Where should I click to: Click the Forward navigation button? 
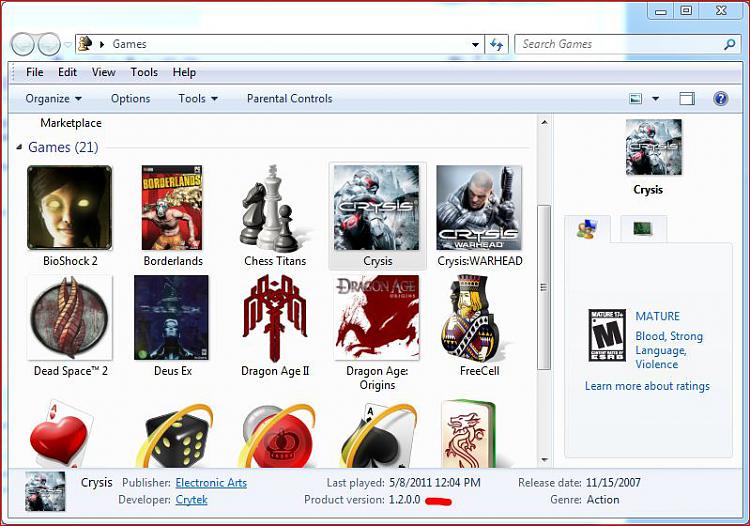pyautogui.click(x=49, y=44)
